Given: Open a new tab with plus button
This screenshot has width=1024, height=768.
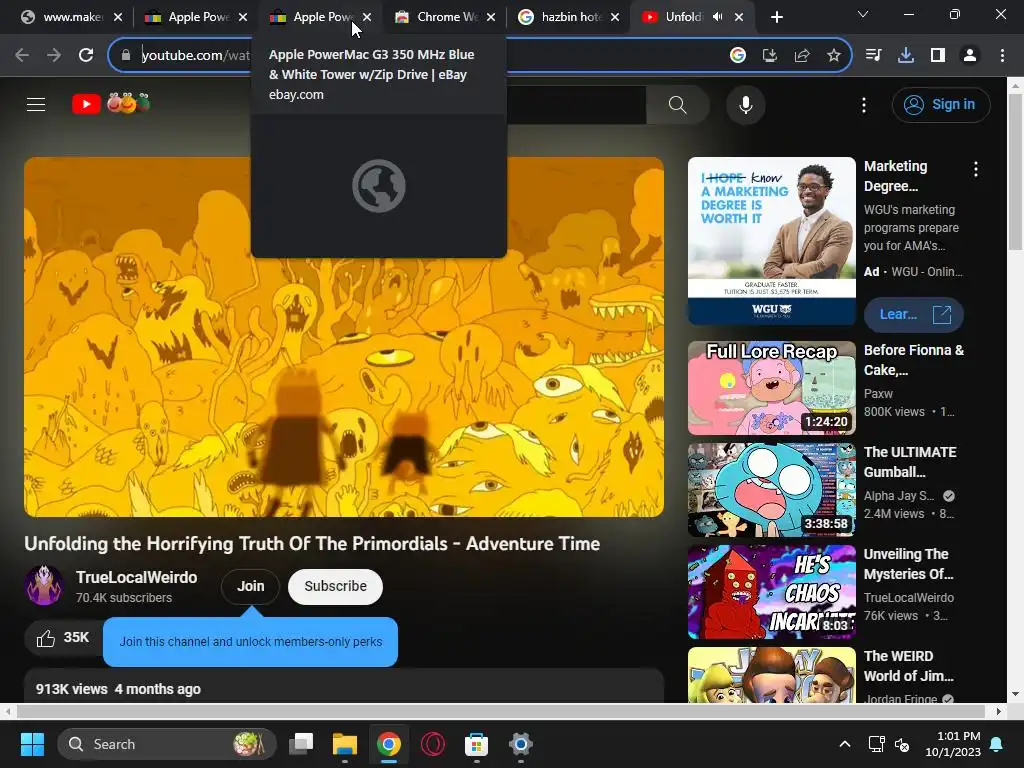Looking at the screenshot, I should point(776,18).
